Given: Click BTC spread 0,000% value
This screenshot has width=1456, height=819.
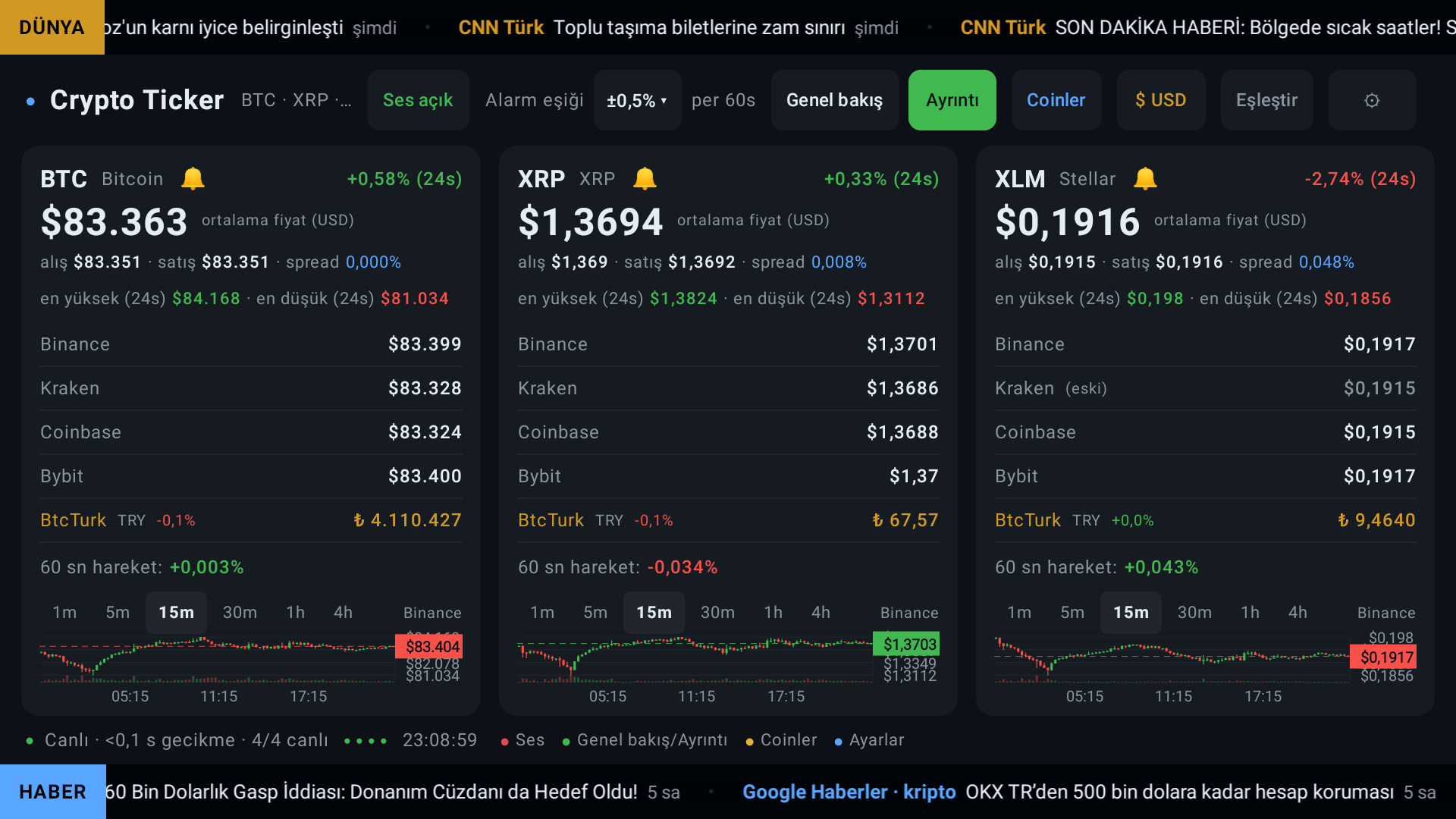Looking at the screenshot, I should click(373, 262).
